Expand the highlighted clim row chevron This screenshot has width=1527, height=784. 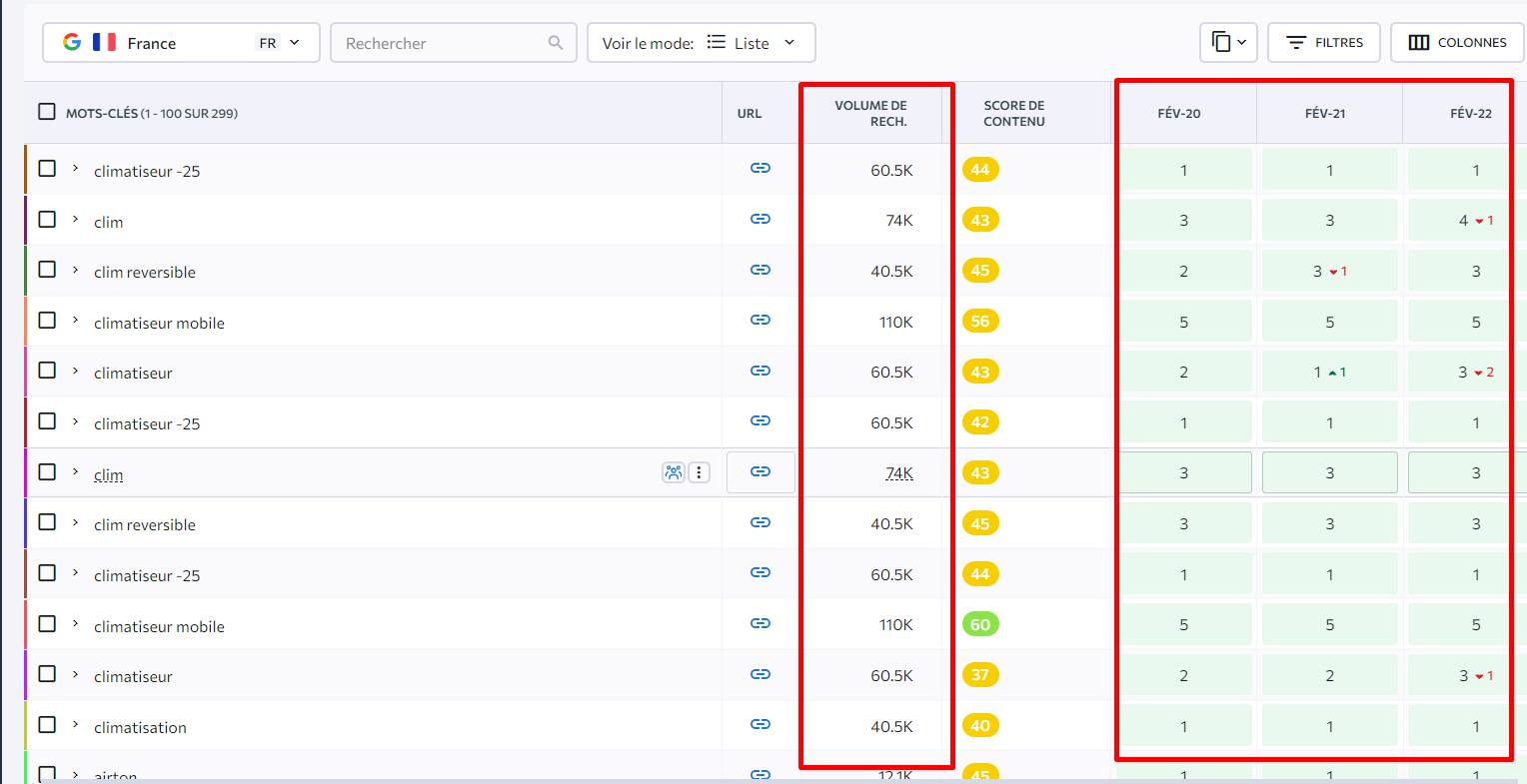75,471
